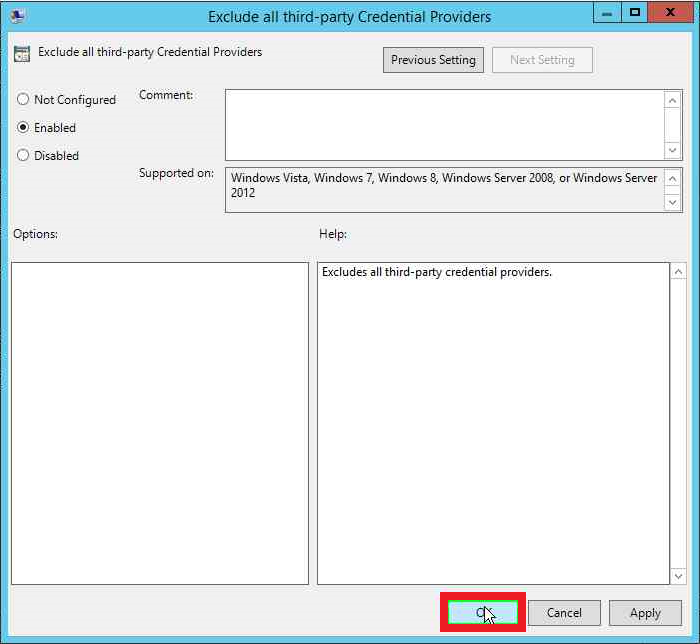Click the system menu icon in title bar
The image size is (700, 644).
pyautogui.click(x=18, y=16)
